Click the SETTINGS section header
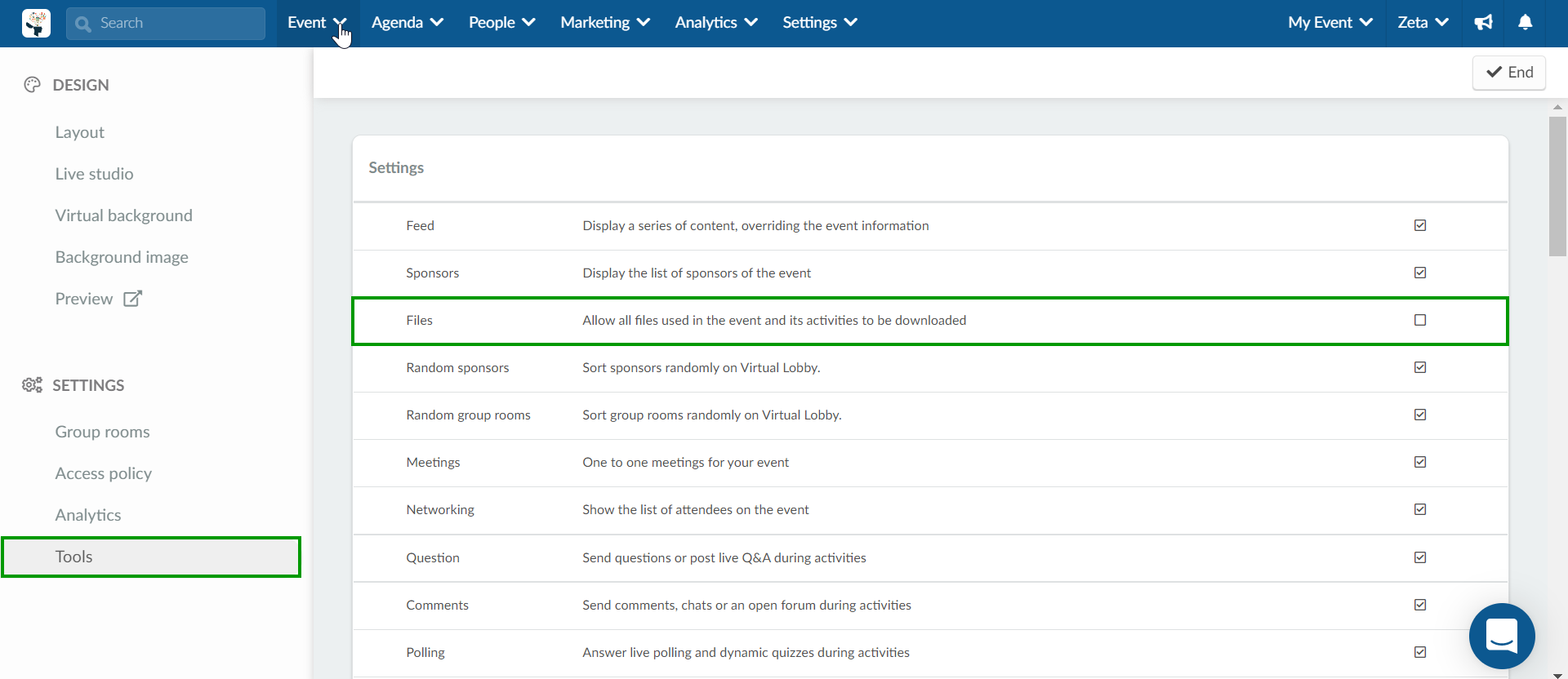The image size is (1568, 679). [88, 385]
